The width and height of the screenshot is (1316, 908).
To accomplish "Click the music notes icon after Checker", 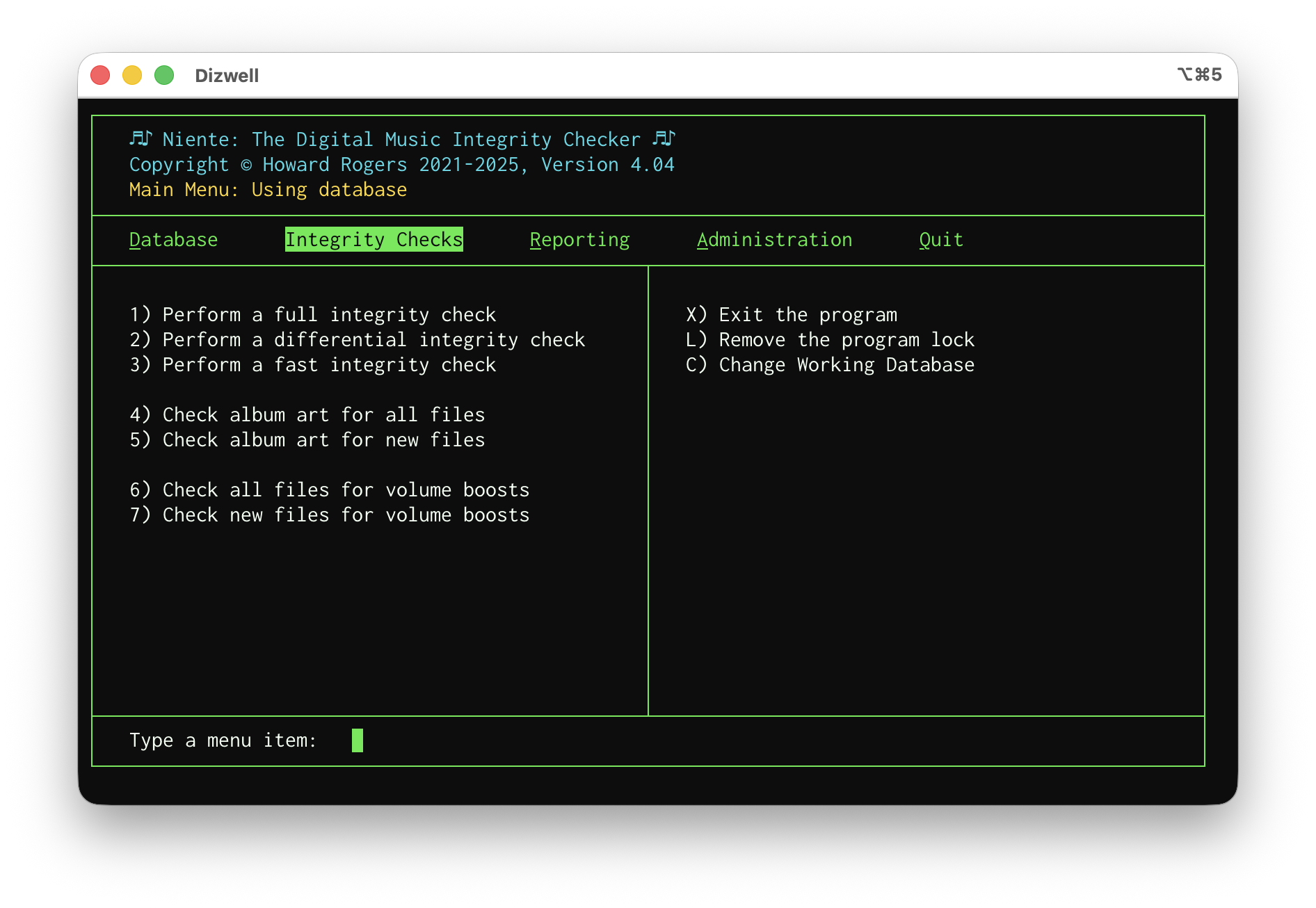I will 664,139.
